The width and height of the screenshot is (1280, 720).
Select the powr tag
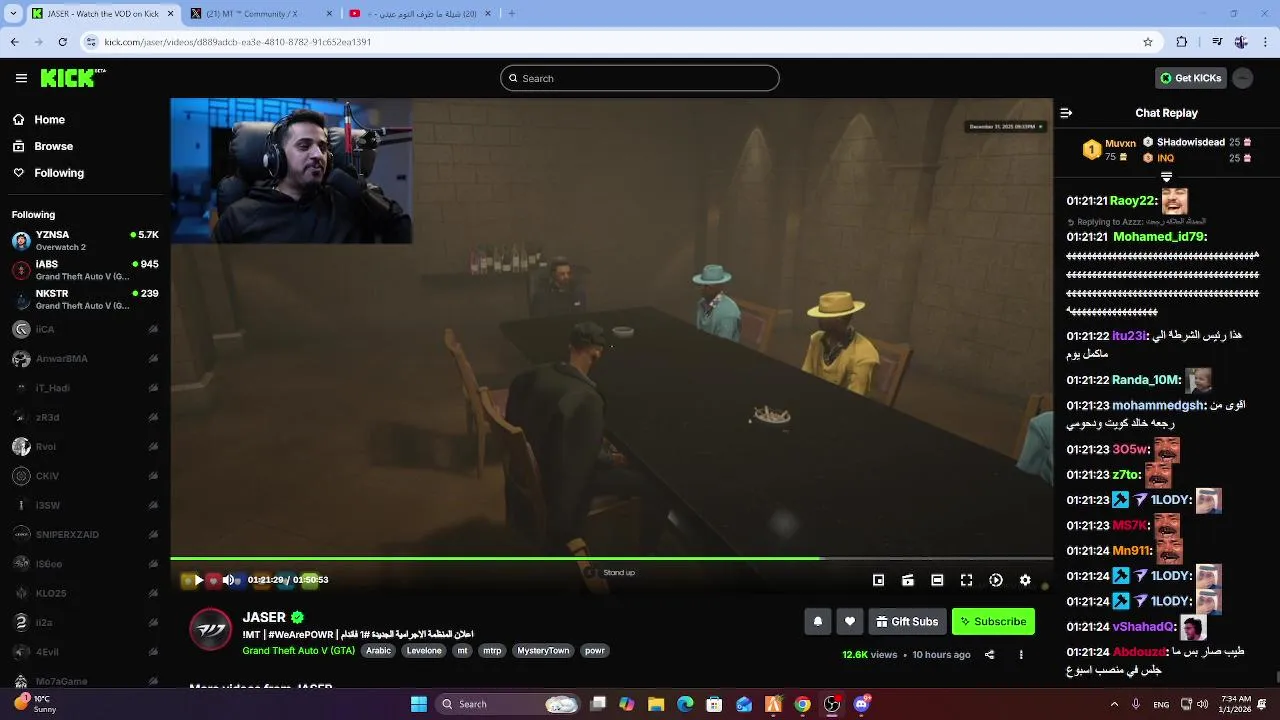pyautogui.click(x=595, y=651)
